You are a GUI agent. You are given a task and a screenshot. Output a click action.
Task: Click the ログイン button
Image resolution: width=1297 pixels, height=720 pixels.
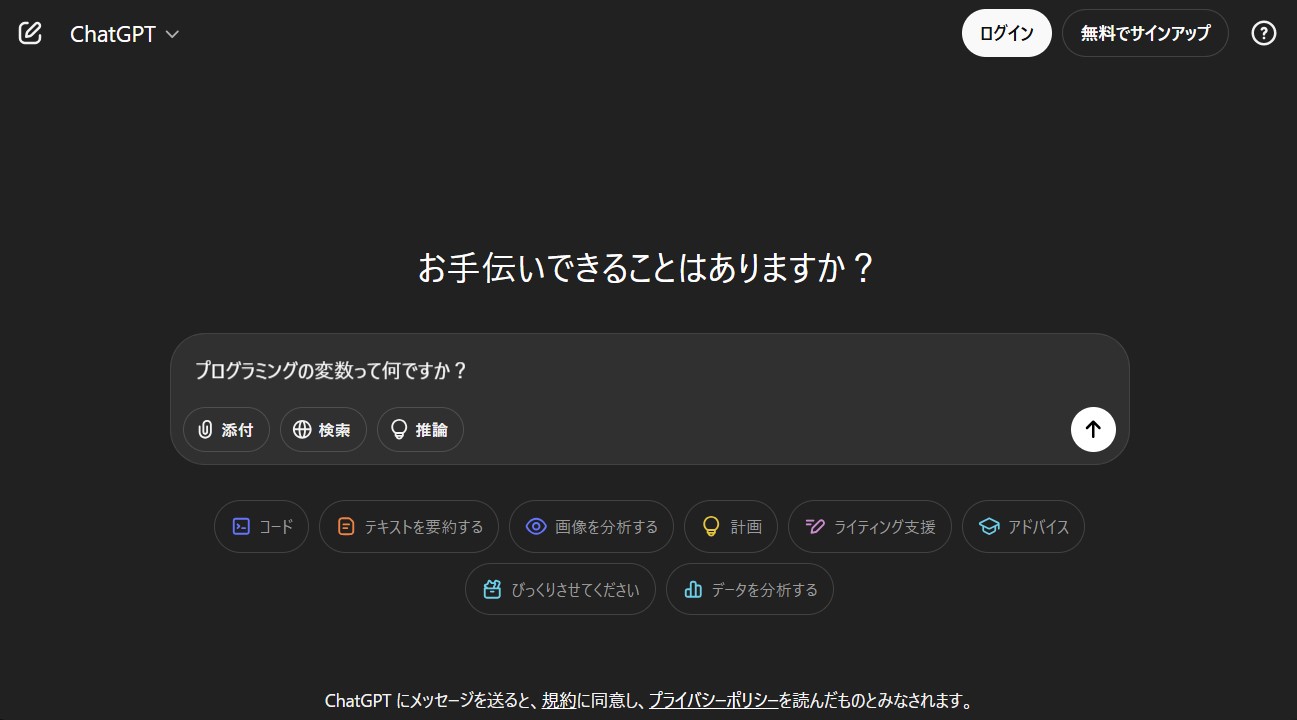pyautogui.click(x=1007, y=33)
